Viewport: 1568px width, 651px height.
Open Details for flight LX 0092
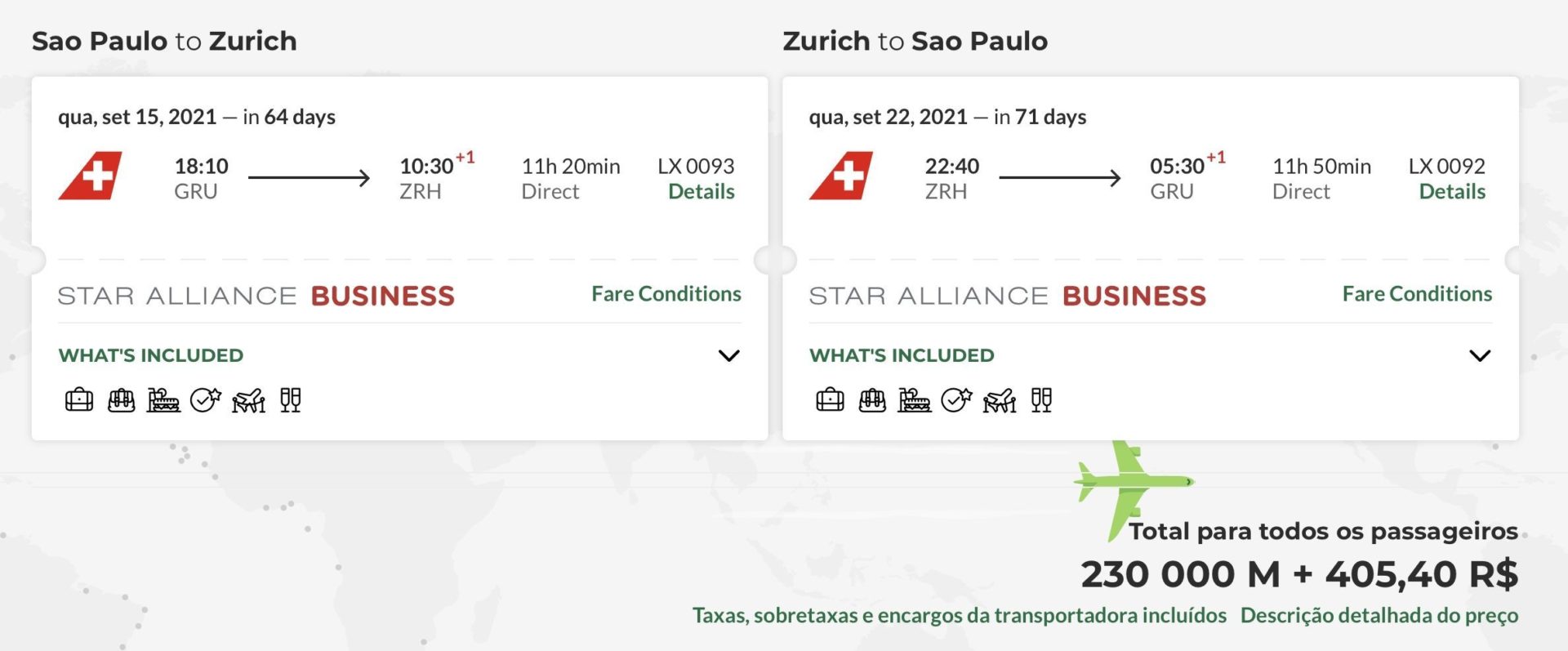1452,191
